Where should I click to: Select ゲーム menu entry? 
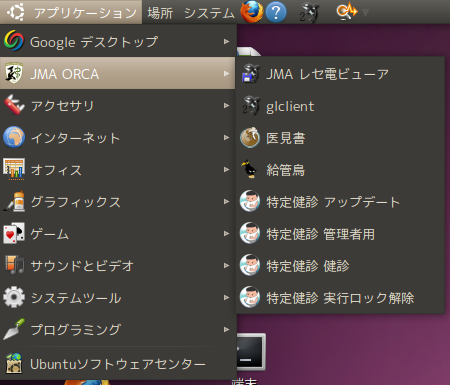pos(118,233)
